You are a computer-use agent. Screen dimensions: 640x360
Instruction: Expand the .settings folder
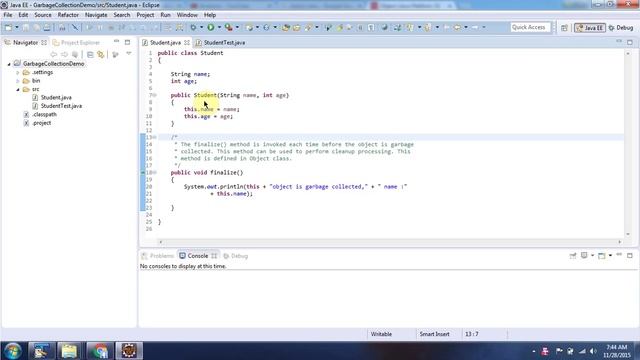click(18, 72)
